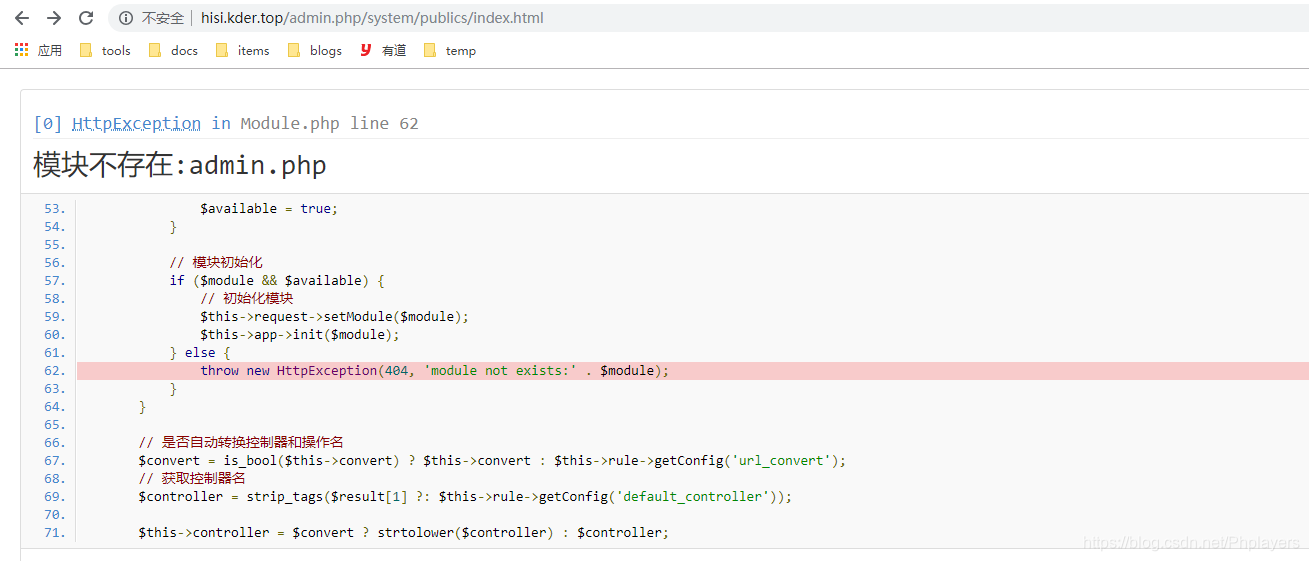This screenshot has height=561, width=1309.
Task: Click the line starting '$this->controller = $convert'
Action: coord(403,532)
